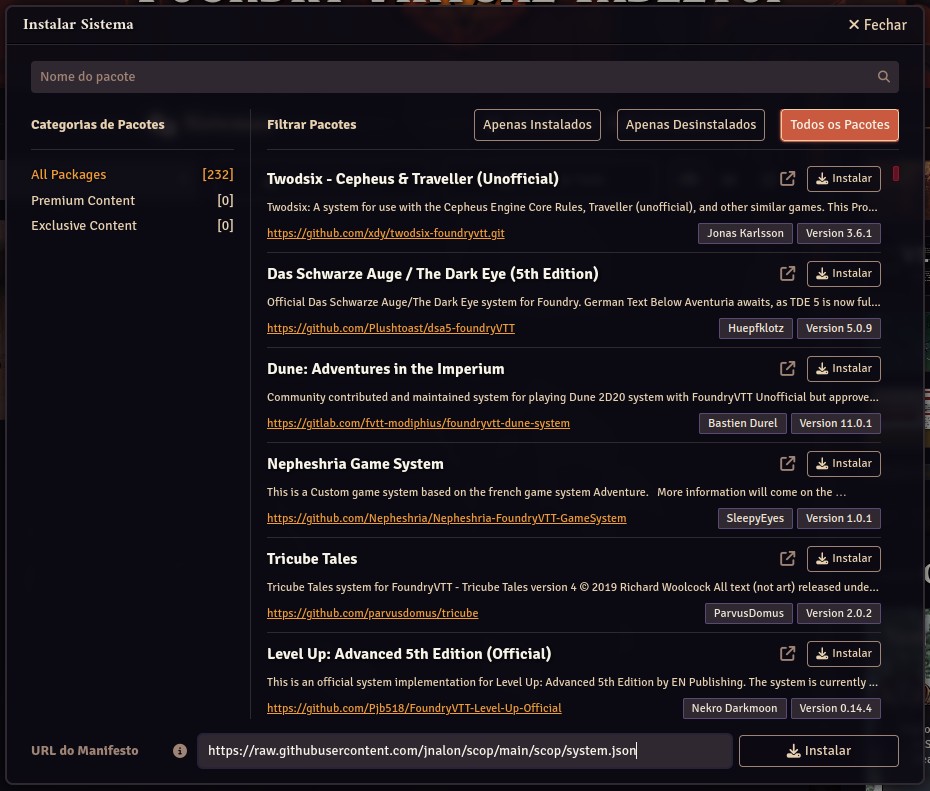Close dialog with Fechar button
This screenshot has width=930, height=791.
(877, 25)
